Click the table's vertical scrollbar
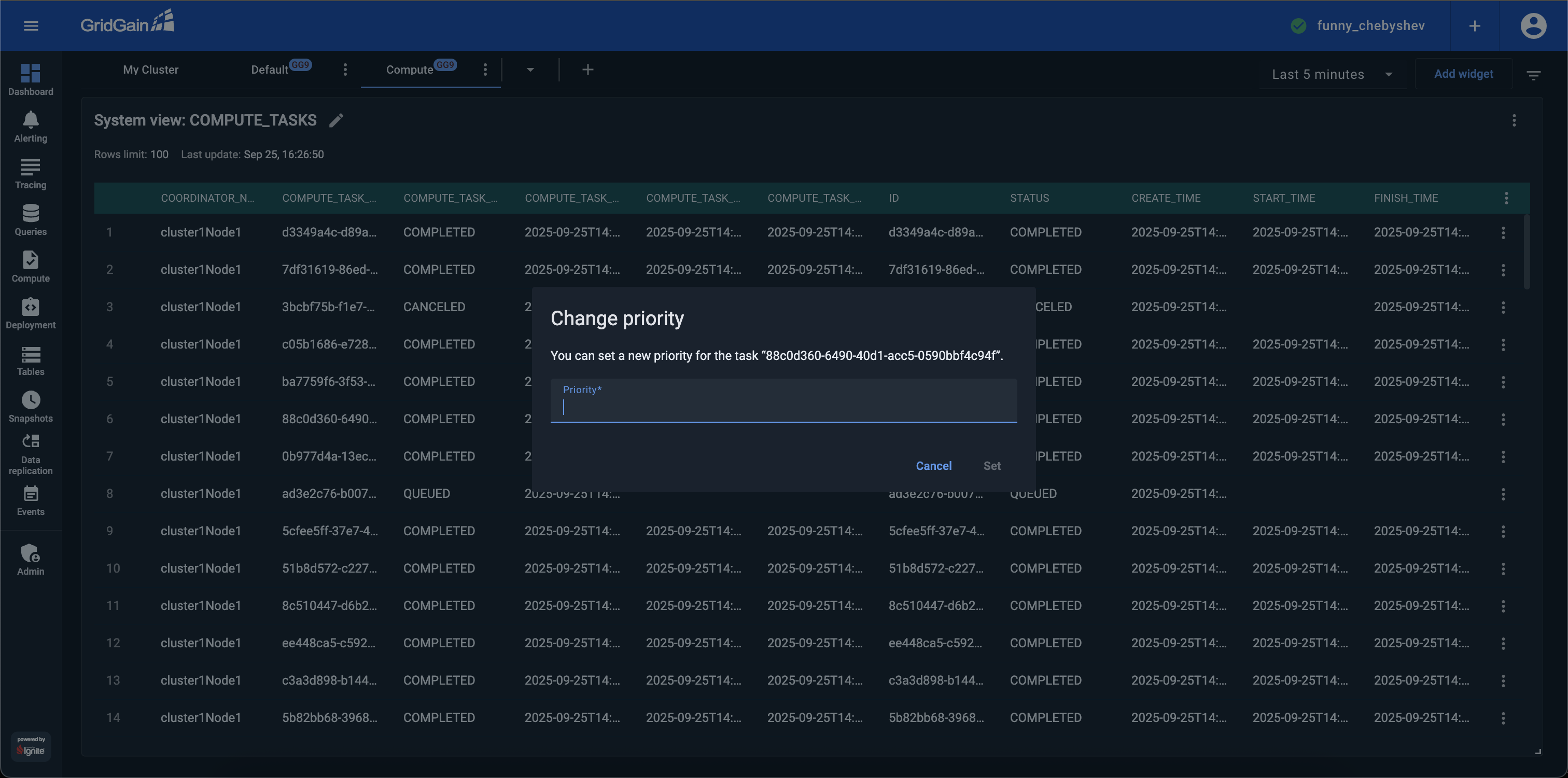This screenshot has width=1568, height=778. pyautogui.click(x=1527, y=253)
